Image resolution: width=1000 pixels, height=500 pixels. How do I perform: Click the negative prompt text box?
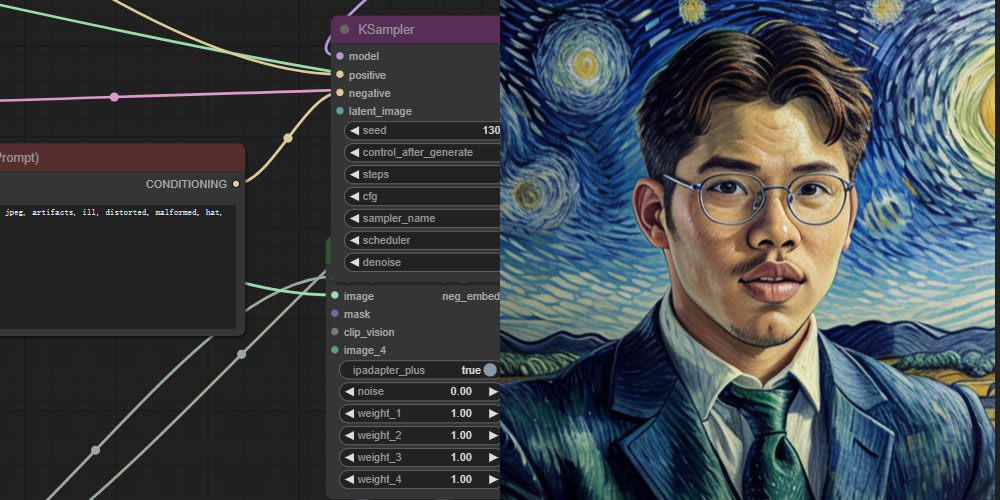117,267
